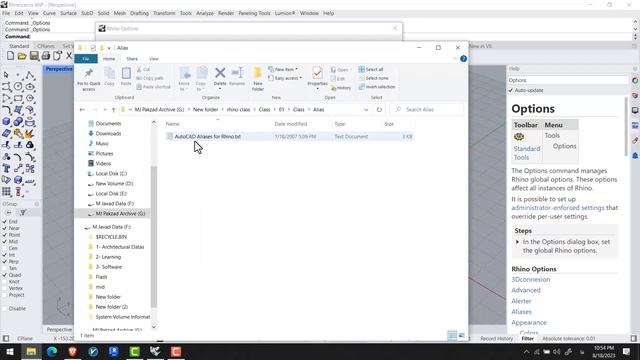Select the arrow pointer tool in Rhino sidebar

(6, 75)
